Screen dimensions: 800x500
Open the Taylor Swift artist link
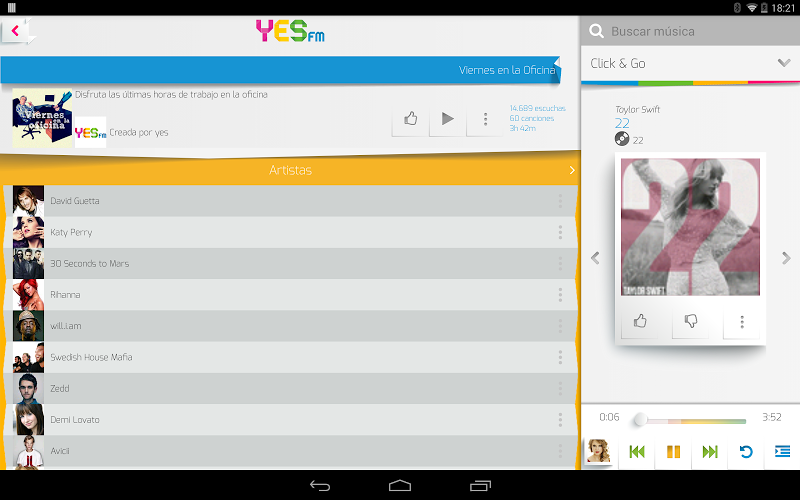(x=637, y=109)
